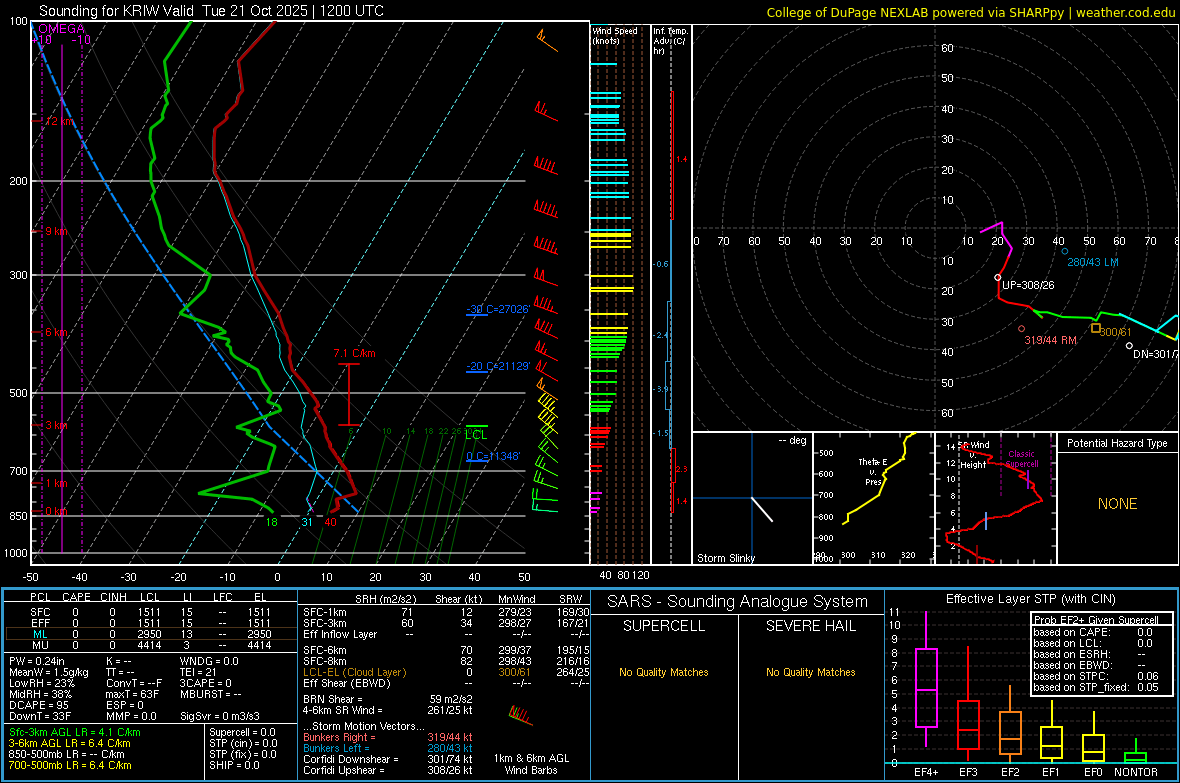Click the Bunkers Left mover circle on hodograph
Image resolution: width=1180 pixels, height=783 pixels.
click(1064, 251)
